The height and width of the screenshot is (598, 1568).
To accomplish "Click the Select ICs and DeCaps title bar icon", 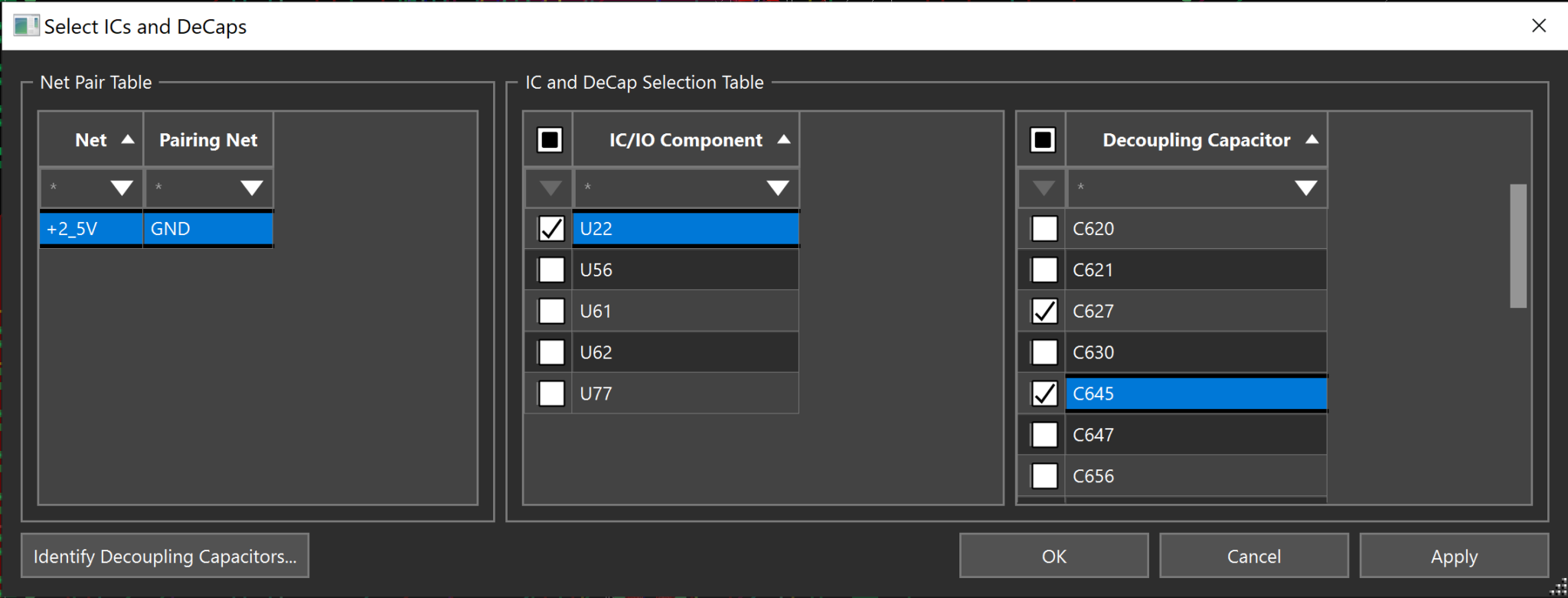I will (28, 25).
